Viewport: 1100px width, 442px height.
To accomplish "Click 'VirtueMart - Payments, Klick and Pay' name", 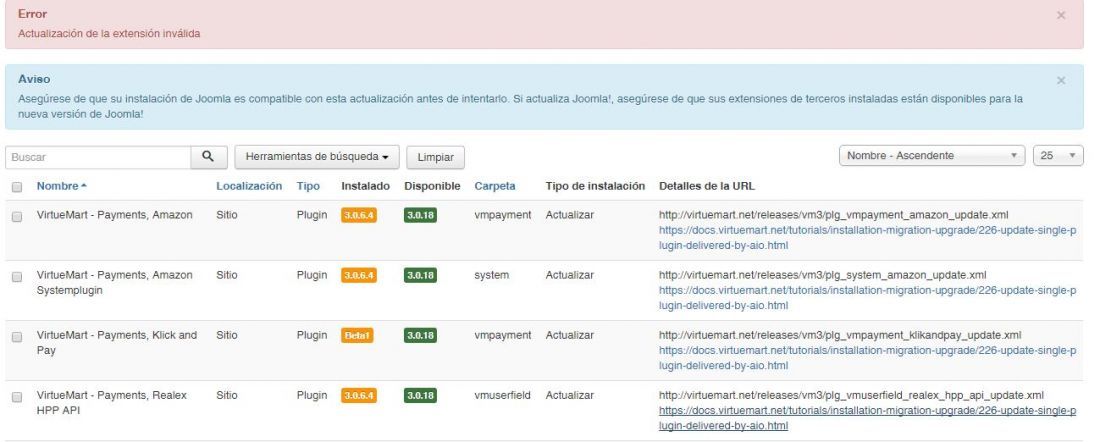I will point(116,342).
